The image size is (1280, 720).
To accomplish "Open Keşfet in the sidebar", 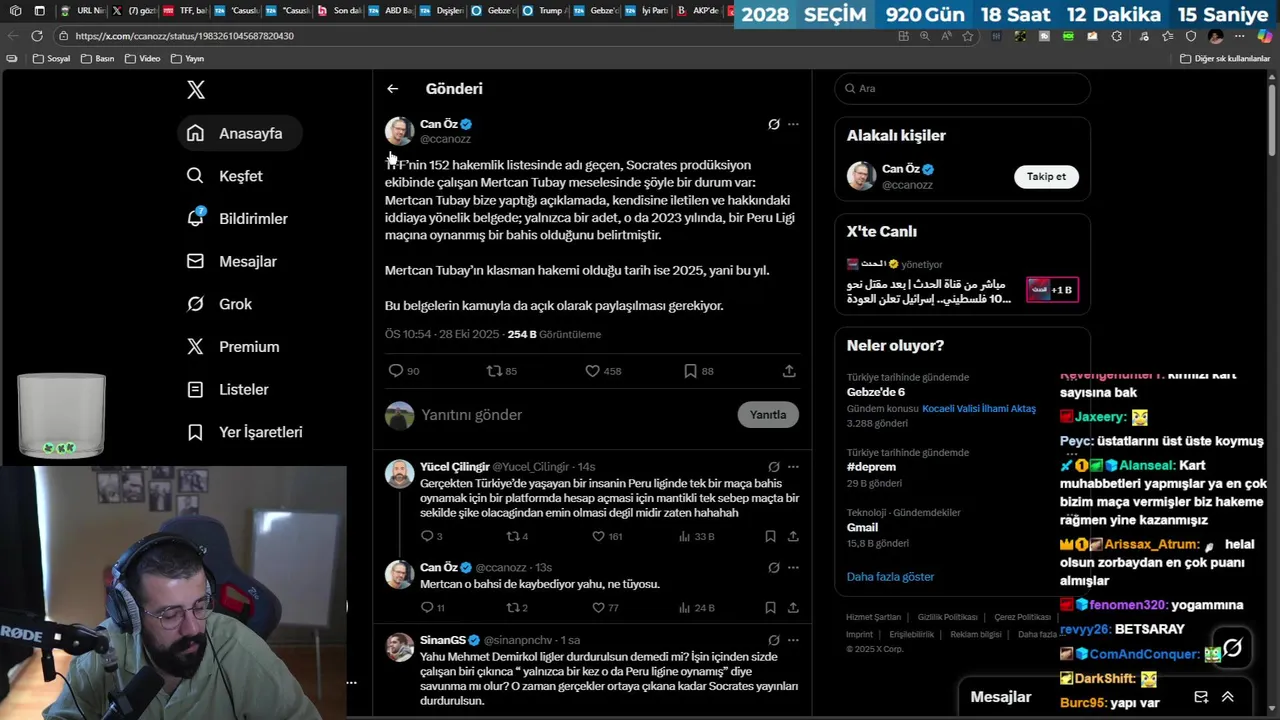I will point(225,176).
